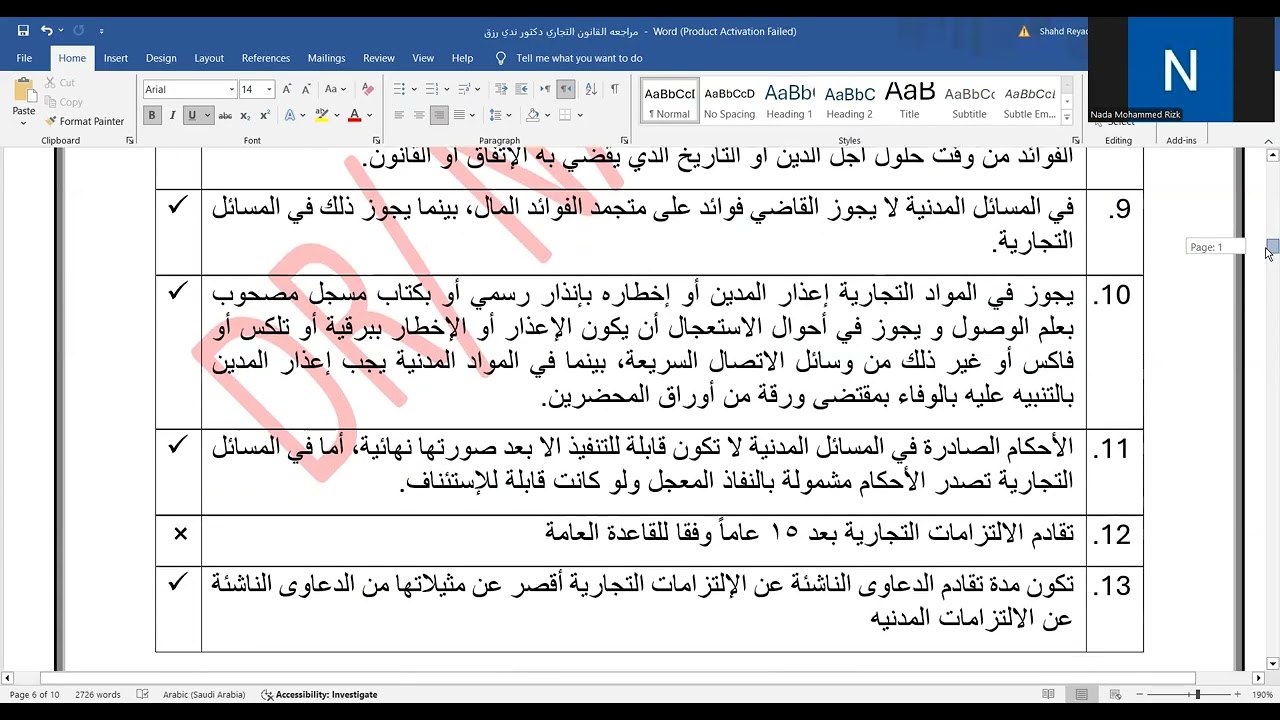Zoom out with the minus icon

[x=1139, y=694]
